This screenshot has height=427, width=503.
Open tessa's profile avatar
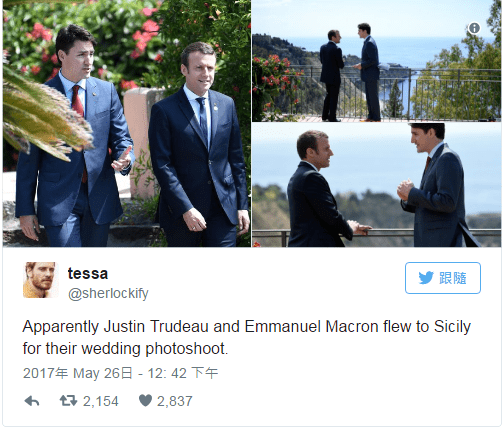(40, 280)
